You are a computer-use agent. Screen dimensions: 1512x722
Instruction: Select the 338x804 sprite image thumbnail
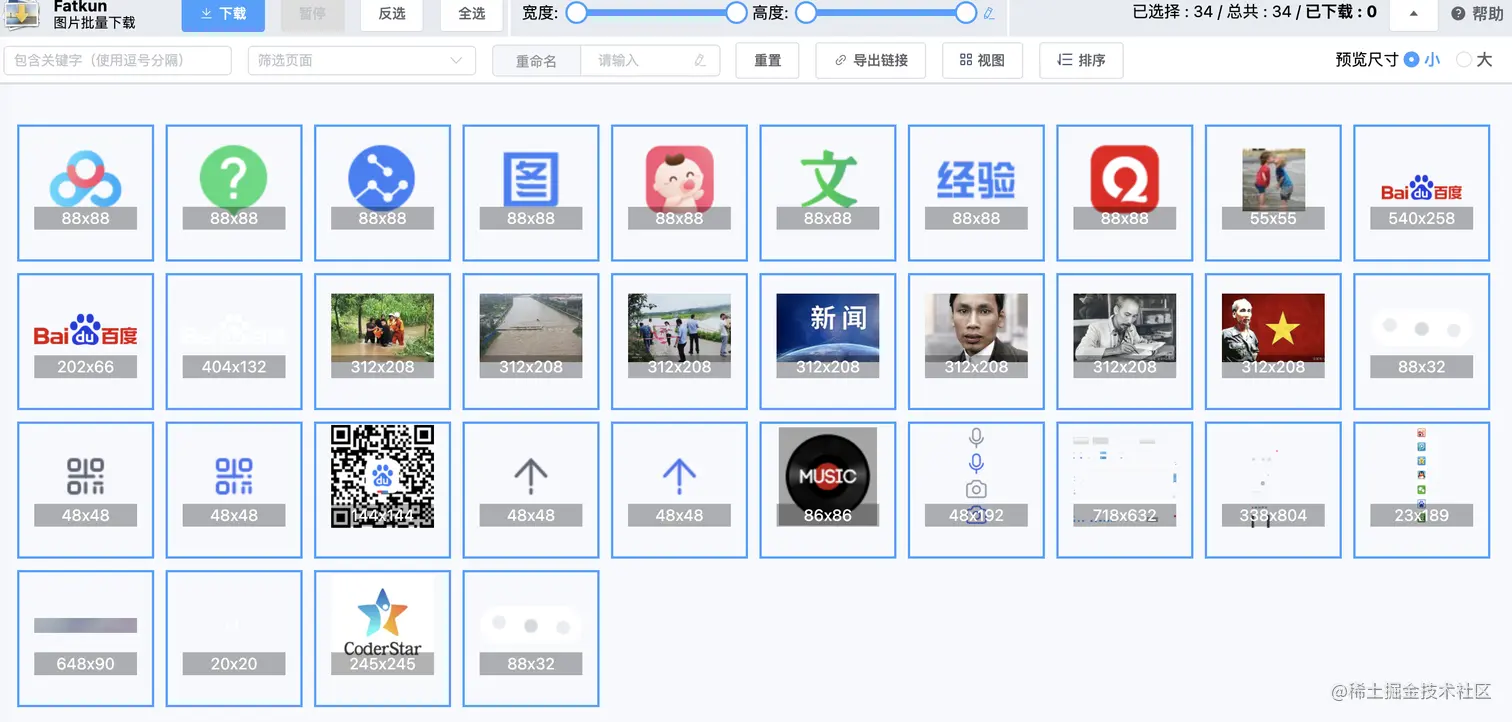click(x=1273, y=490)
